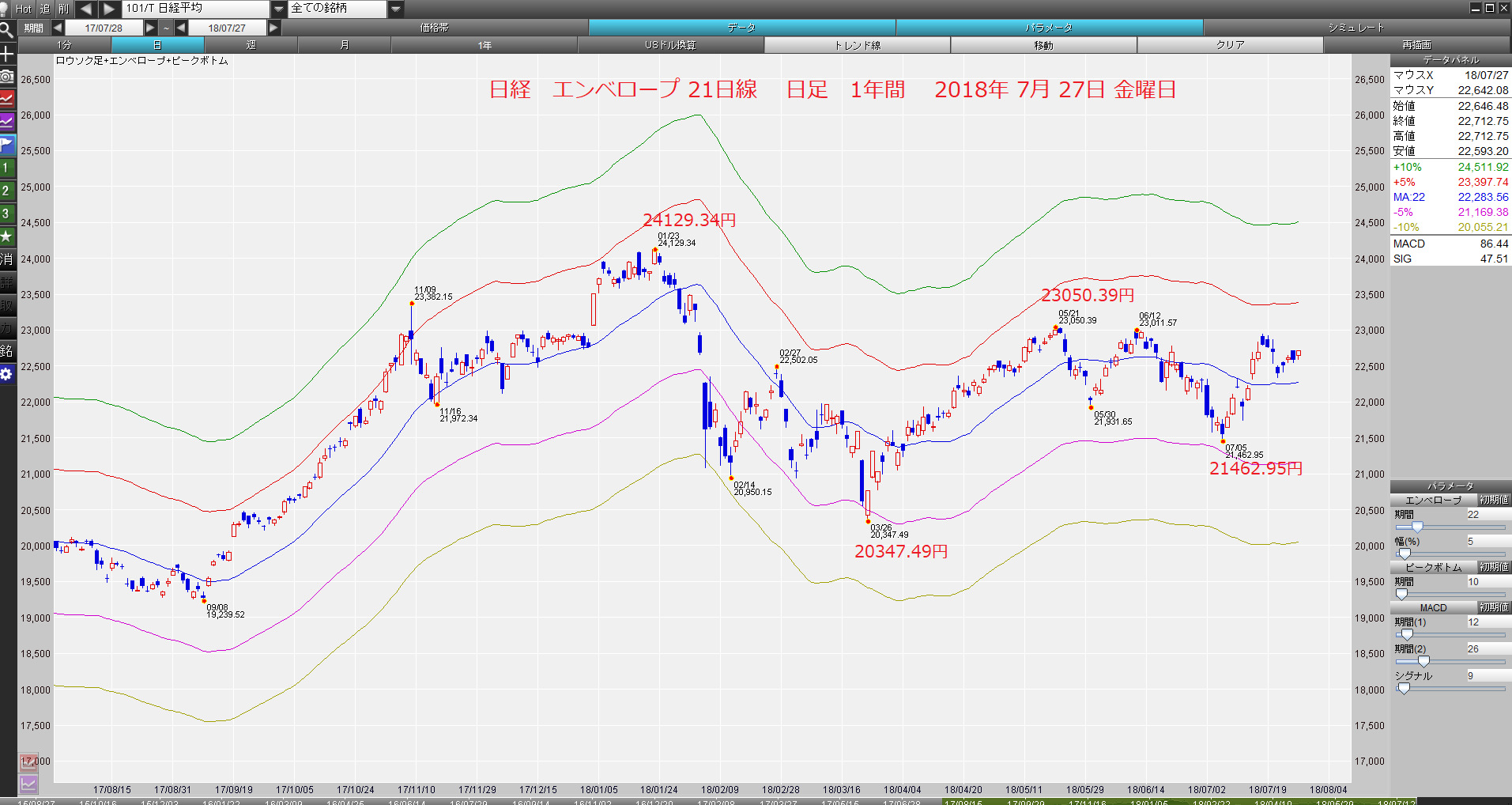The height and width of the screenshot is (805, 1512).
Task: Click the USドル換算 button
Action: 670,45
